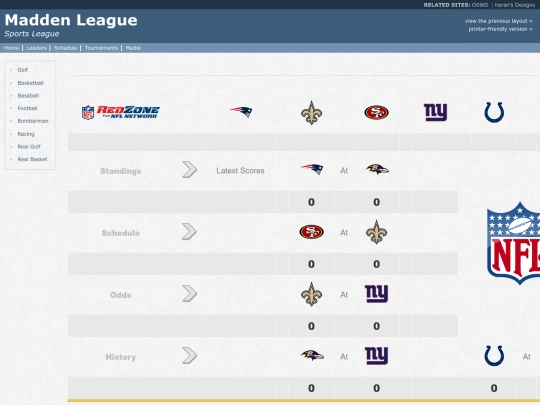The width and height of the screenshot is (540, 405).
Task: Select the Saints fleur-de-lis logo in top row
Action: point(311,113)
